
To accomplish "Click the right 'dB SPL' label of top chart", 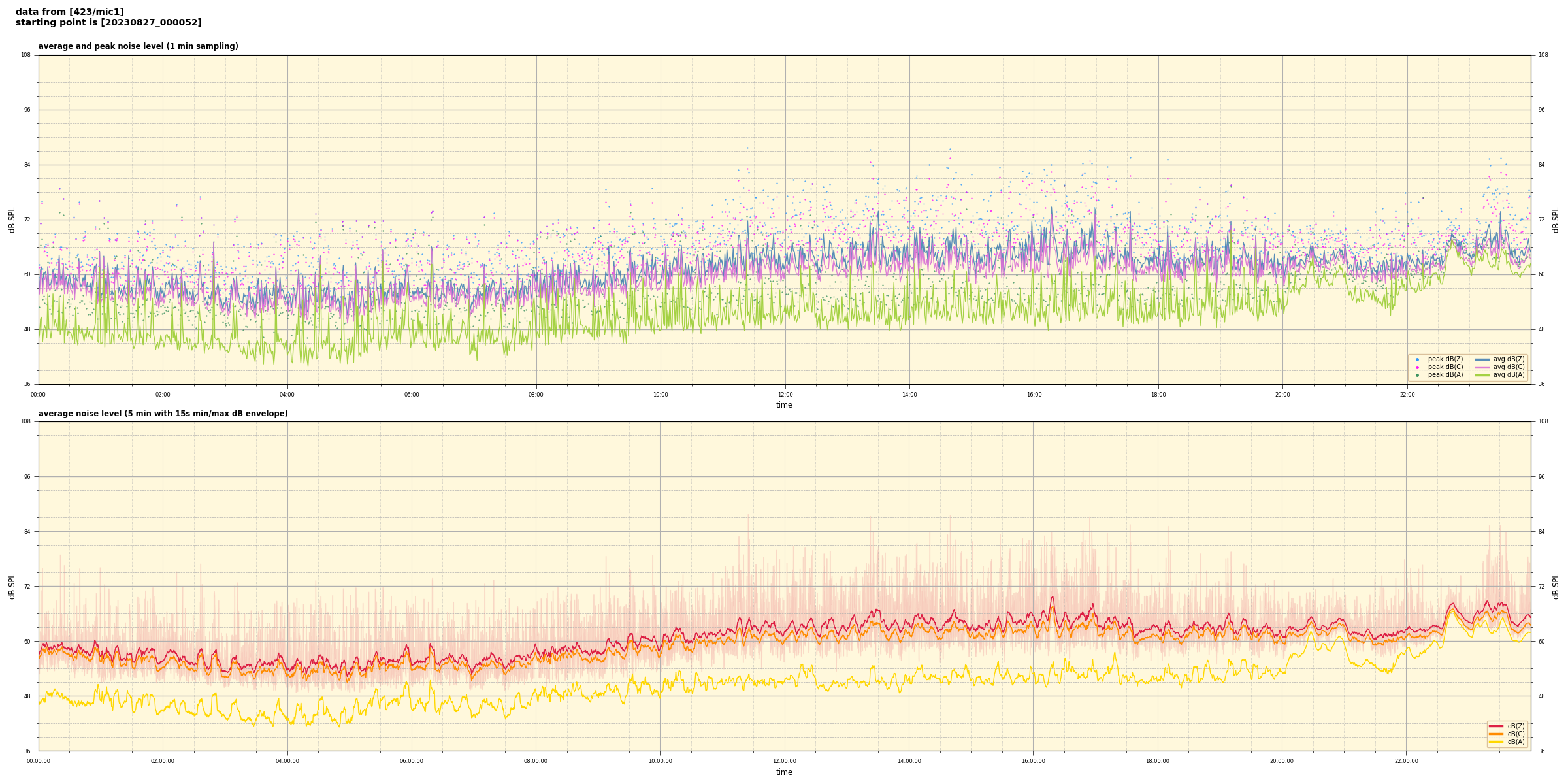I will click(1556, 220).
